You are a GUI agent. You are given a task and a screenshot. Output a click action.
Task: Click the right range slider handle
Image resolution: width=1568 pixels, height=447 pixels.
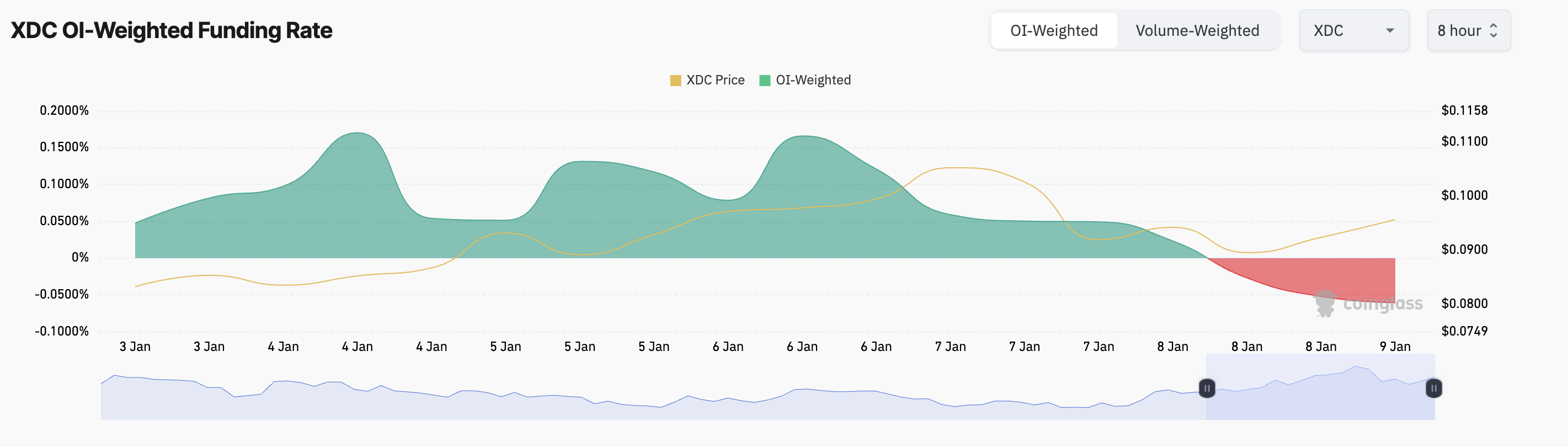(1433, 388)
